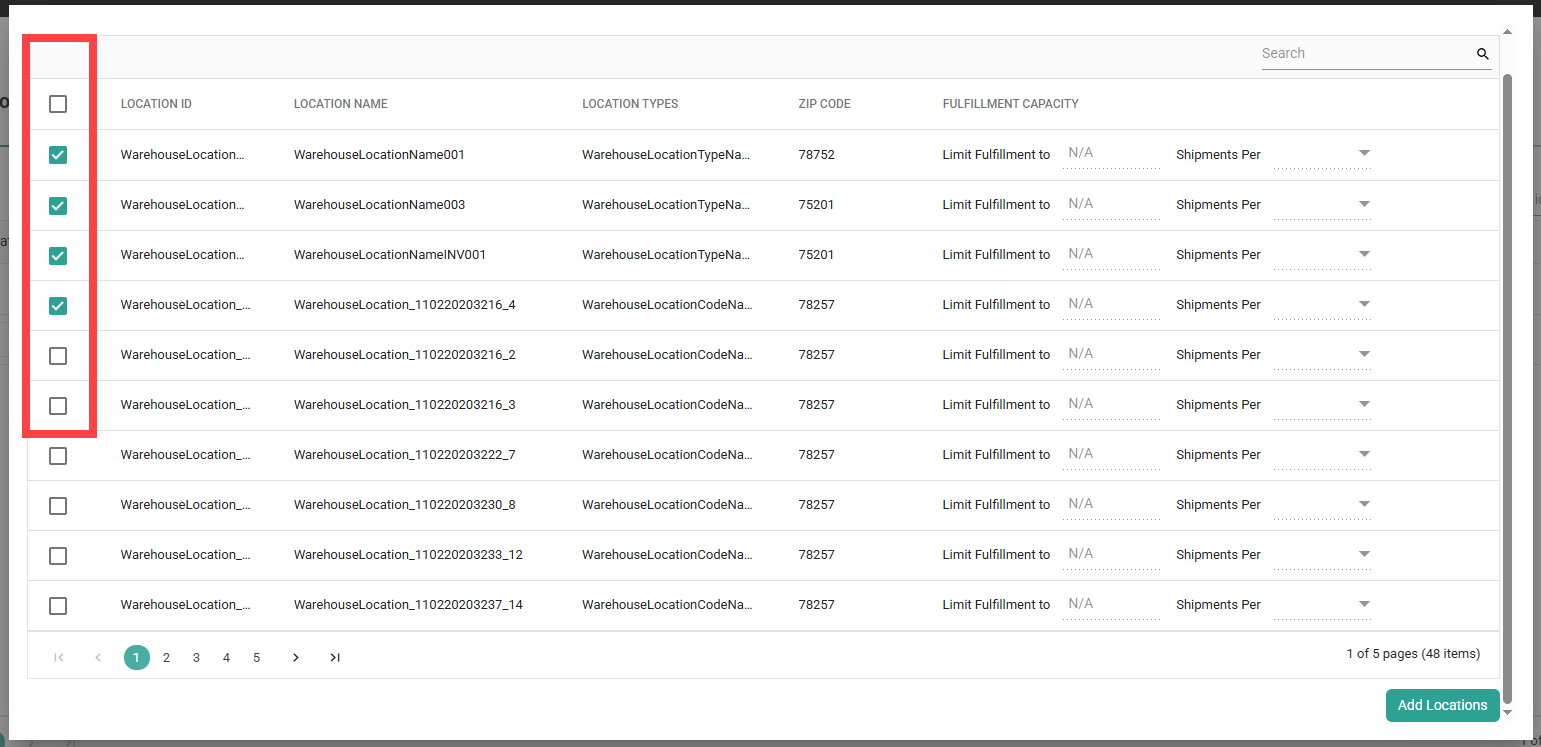
Task: Click the search magnifier icon
Action: coord(1483,53)
